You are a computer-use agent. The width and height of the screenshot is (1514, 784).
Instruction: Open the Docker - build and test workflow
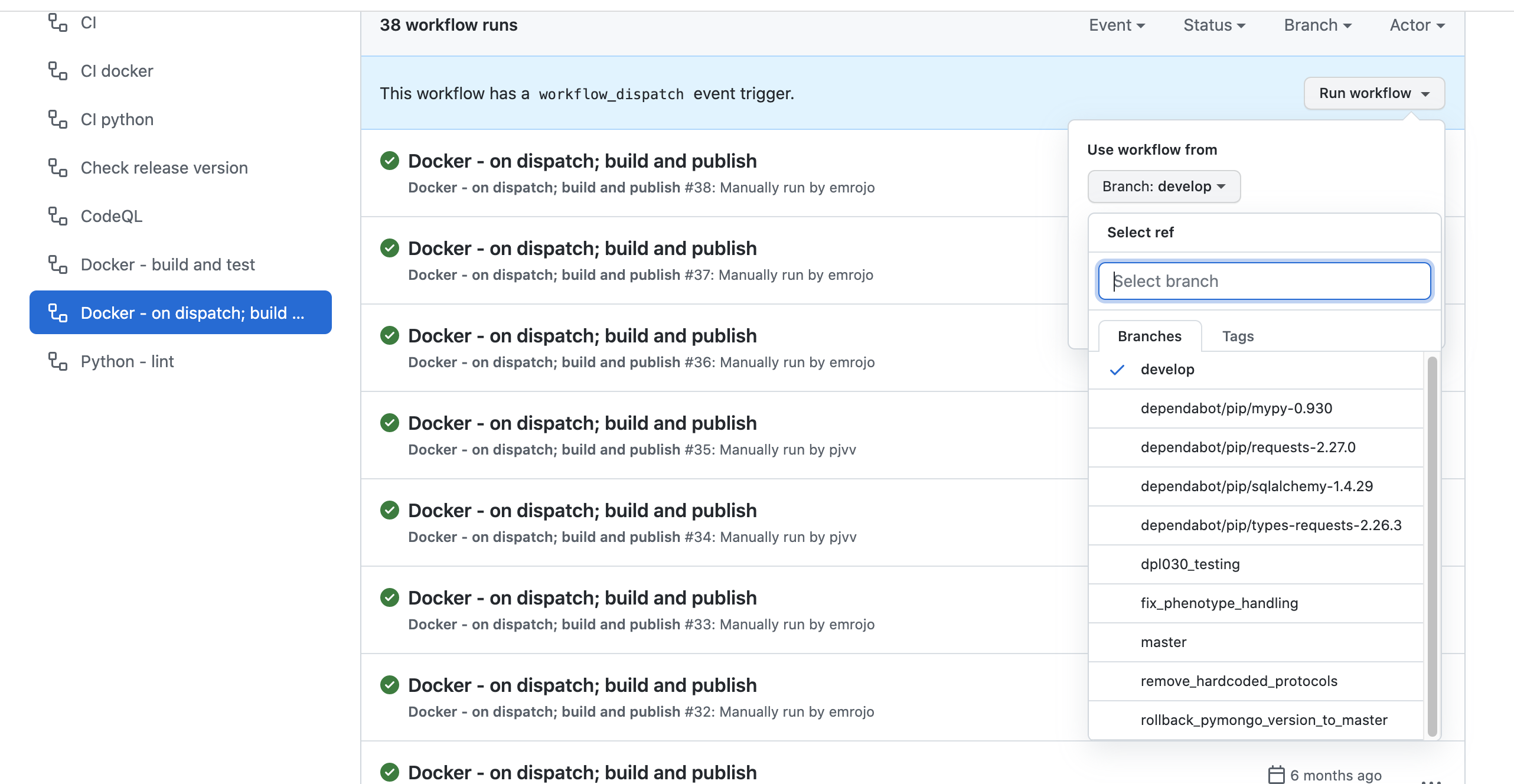168,264
